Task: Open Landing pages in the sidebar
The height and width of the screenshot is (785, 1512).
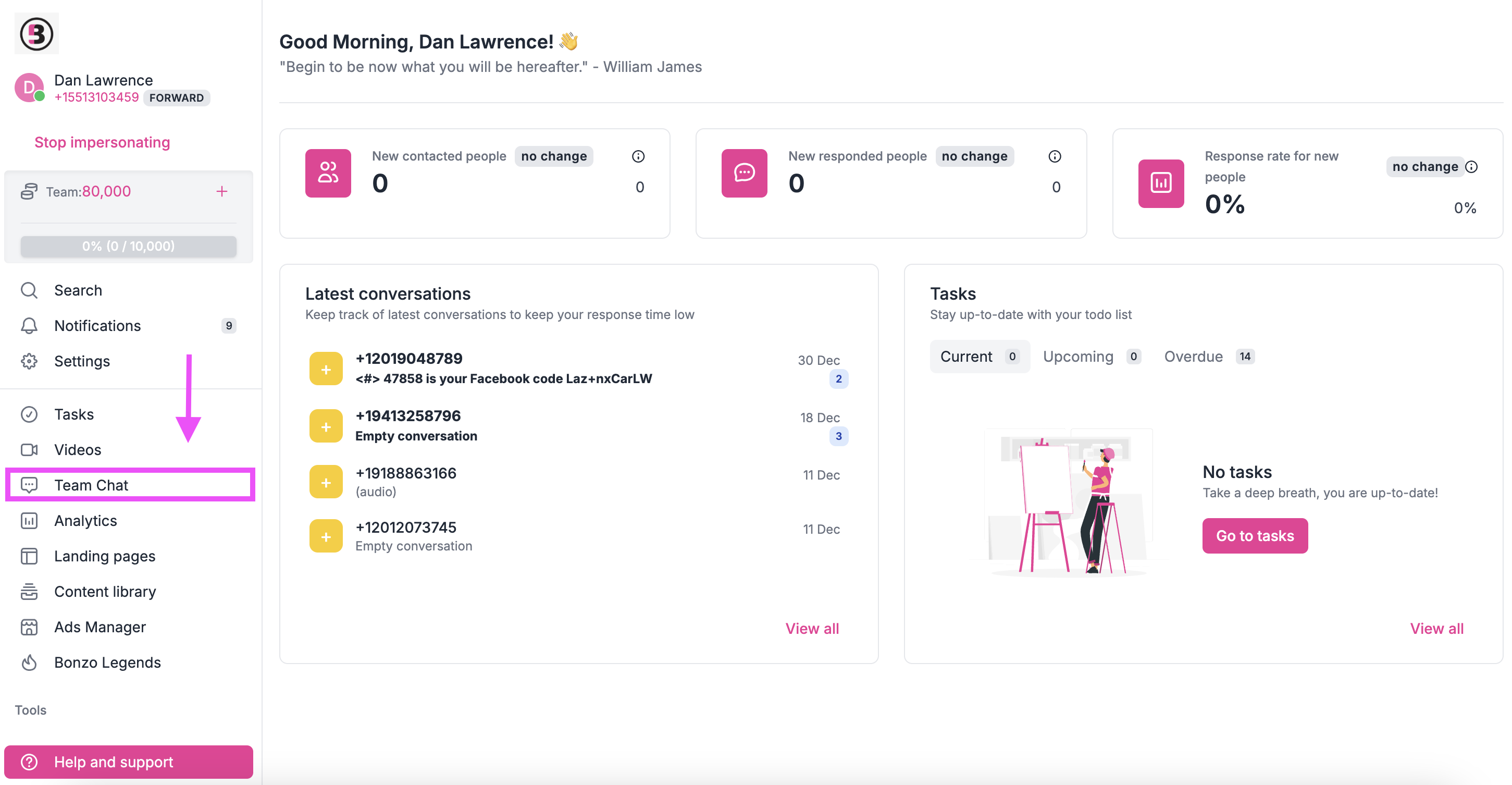Action: pyautogui.click(x=128, y=556)
